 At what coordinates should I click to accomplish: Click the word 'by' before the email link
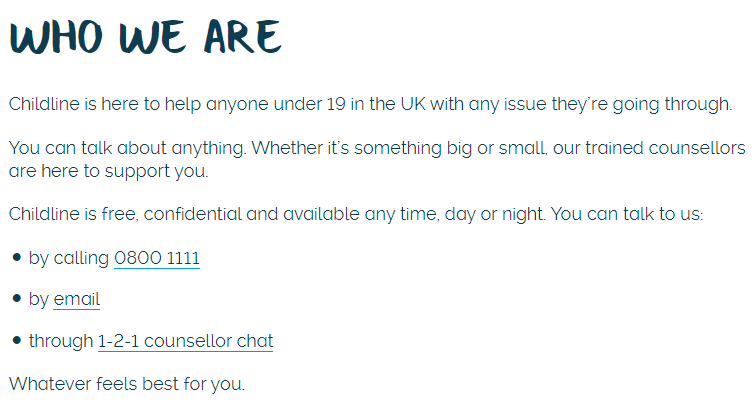[x=38, y=299]
